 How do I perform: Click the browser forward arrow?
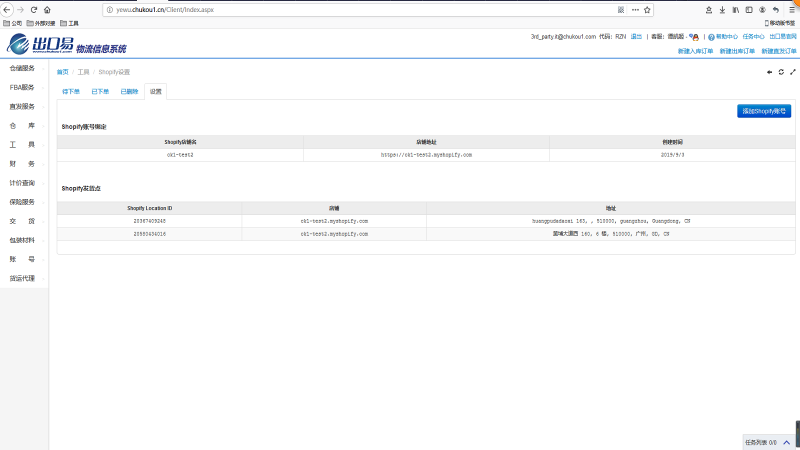pos(20,10)
